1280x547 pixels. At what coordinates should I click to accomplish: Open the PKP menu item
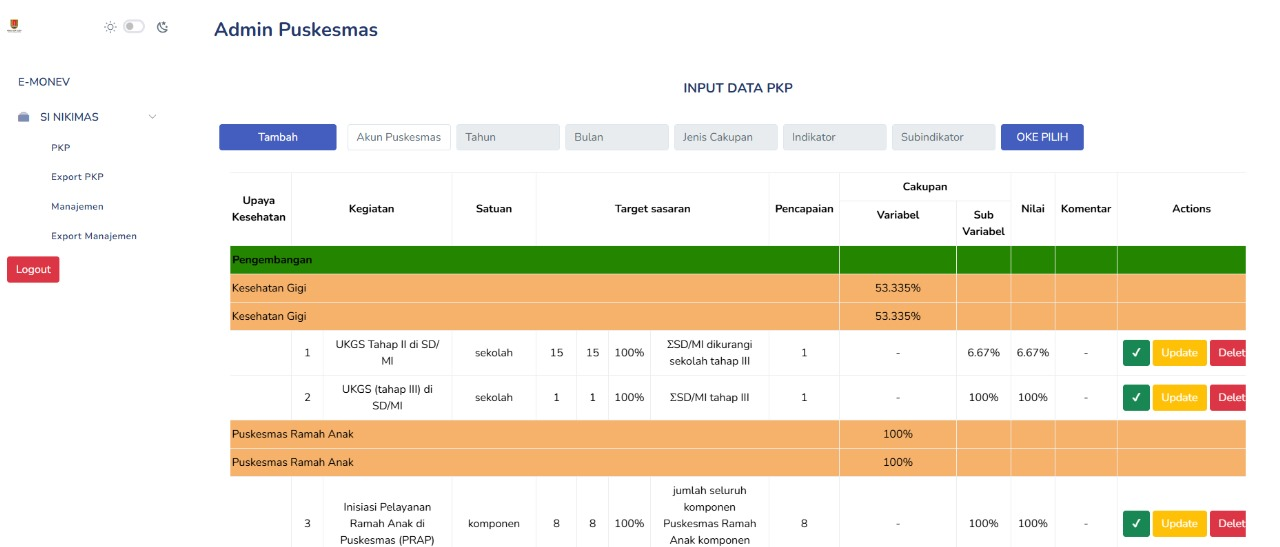pyautogui.click(x=61, y=147)
